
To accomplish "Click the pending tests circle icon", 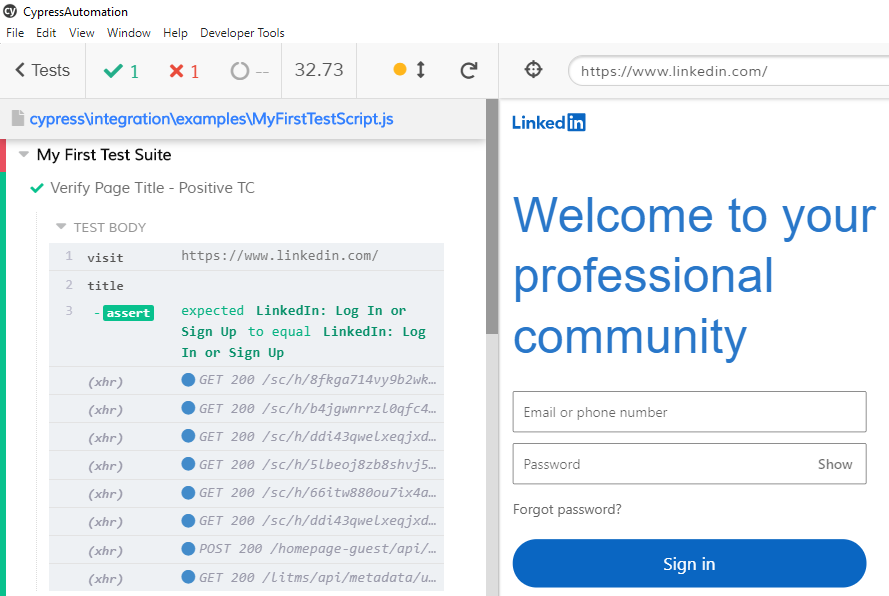I will 239,71.
